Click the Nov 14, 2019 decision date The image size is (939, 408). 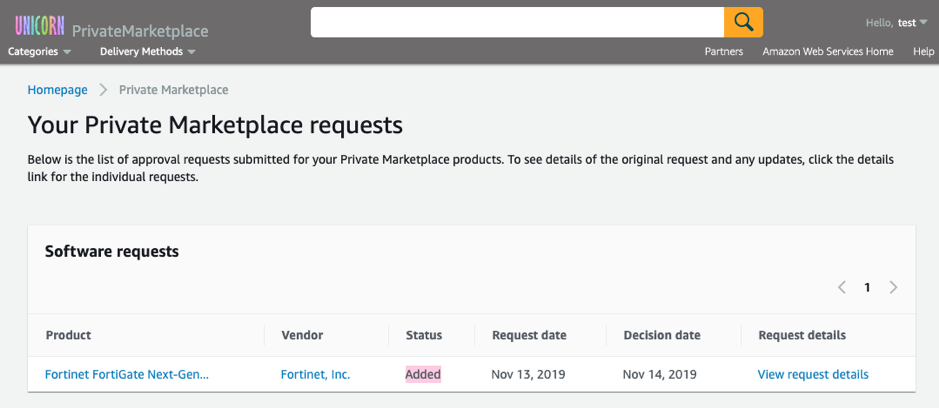click(659, 375)
